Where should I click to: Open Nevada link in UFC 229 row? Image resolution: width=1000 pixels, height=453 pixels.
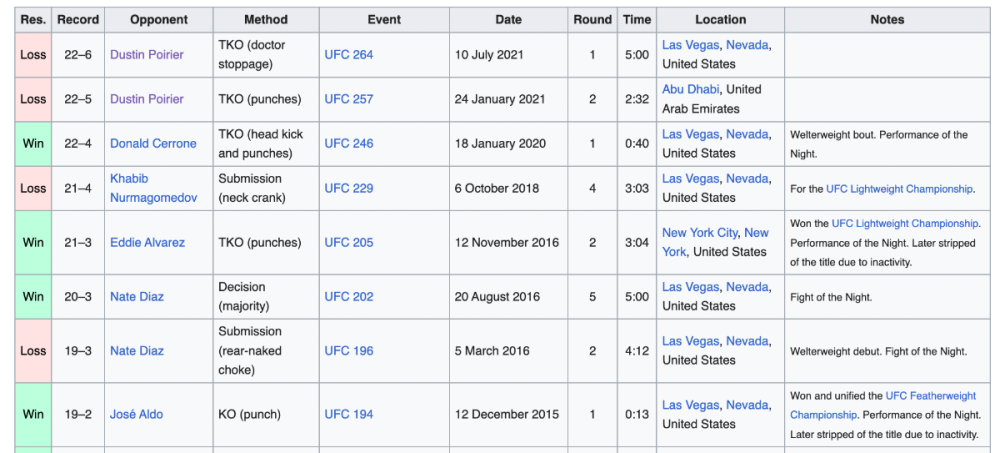[747, 179]
